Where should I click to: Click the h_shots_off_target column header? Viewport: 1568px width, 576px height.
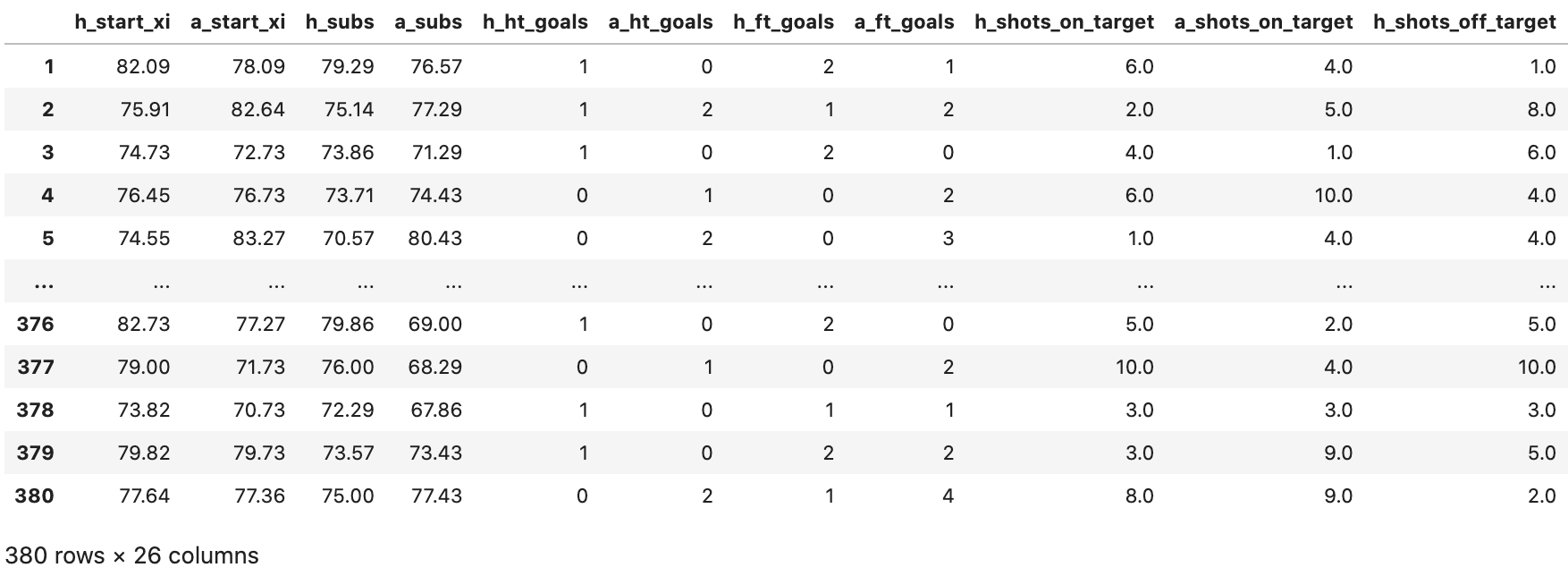[1465, 22]
